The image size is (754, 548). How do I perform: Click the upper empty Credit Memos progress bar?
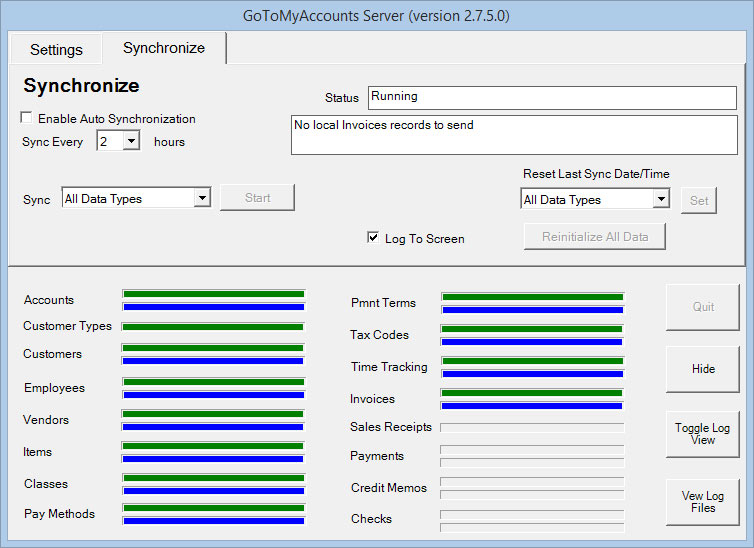click(532, 482)
